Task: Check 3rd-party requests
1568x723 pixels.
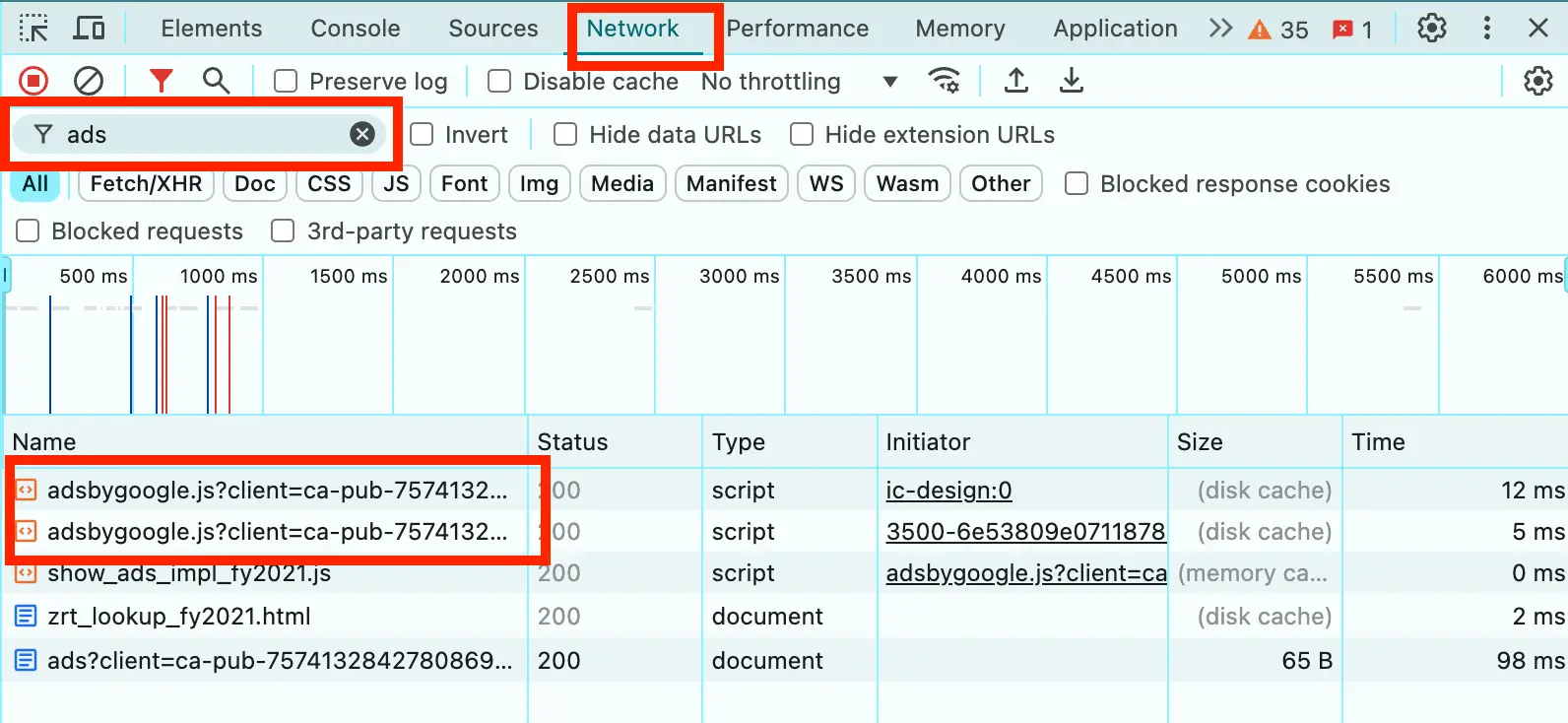Action: tap(283, 230)
